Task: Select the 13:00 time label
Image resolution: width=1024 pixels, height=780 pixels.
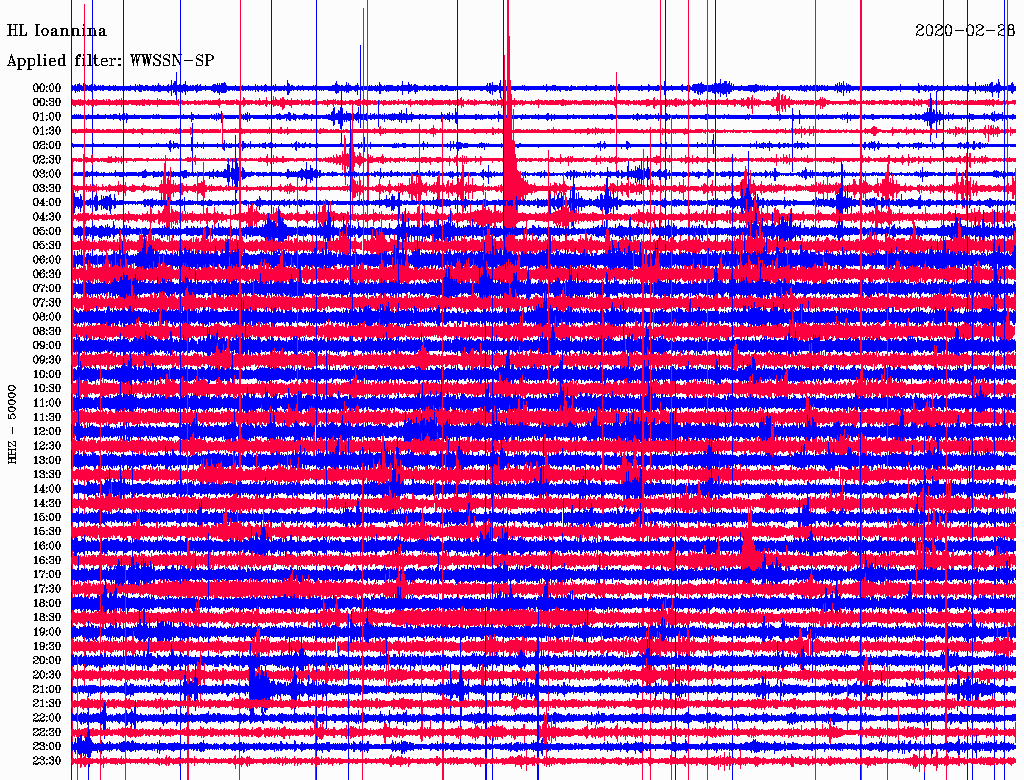Action: tap(47, 460)
